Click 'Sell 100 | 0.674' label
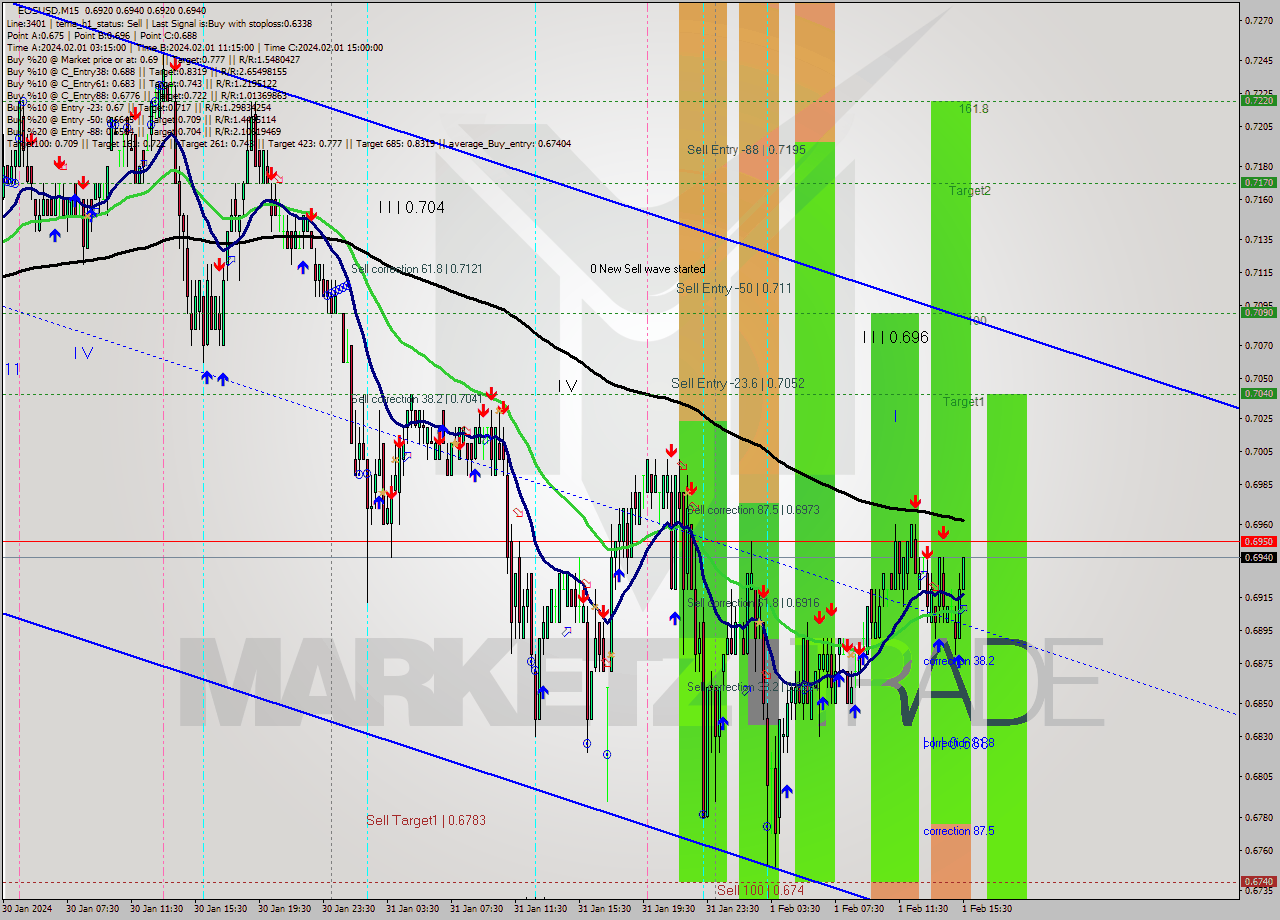The image size is (1280, 920). tap(761, 889)
